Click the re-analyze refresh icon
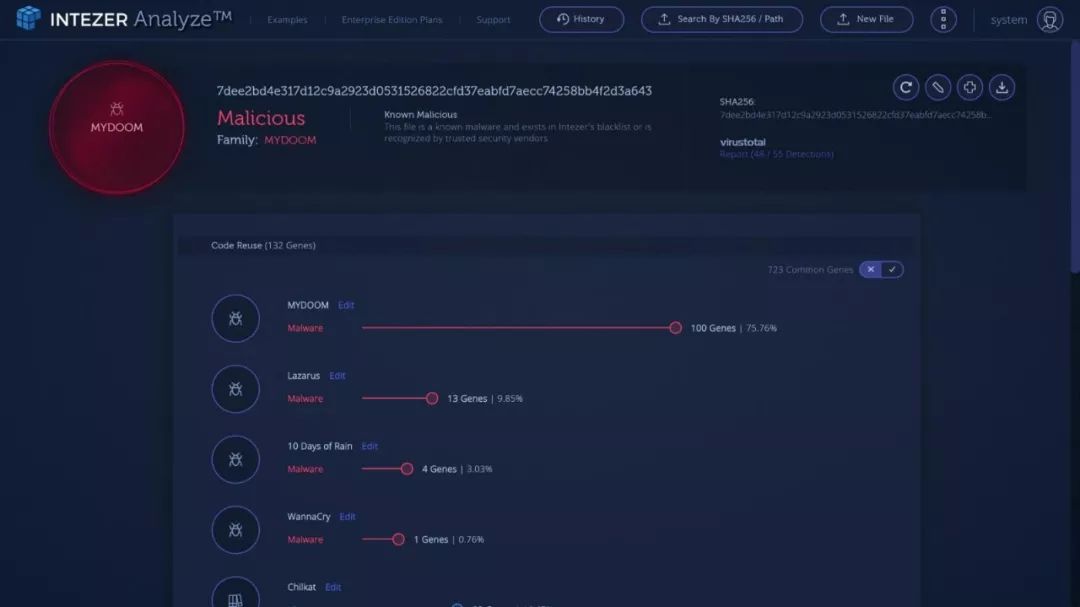 [906, 88]
